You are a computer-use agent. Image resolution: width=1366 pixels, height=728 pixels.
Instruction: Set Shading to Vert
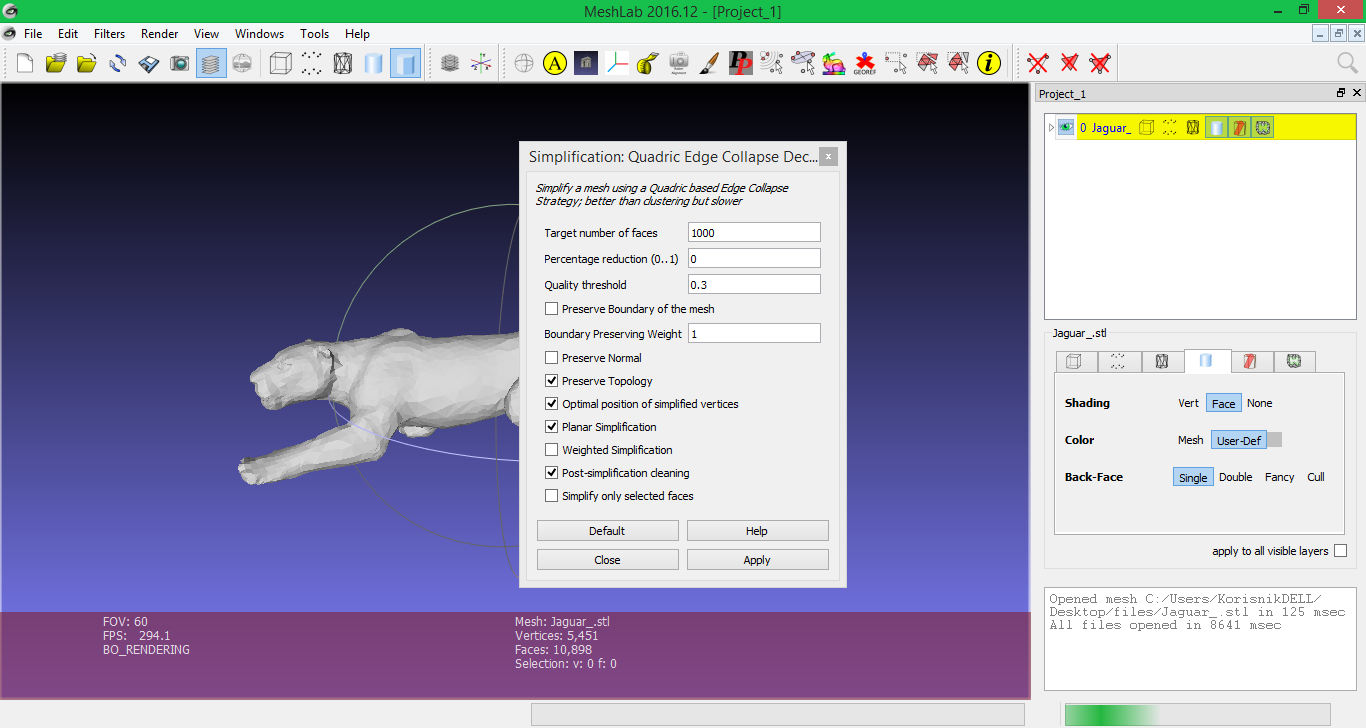point(1188,403)
